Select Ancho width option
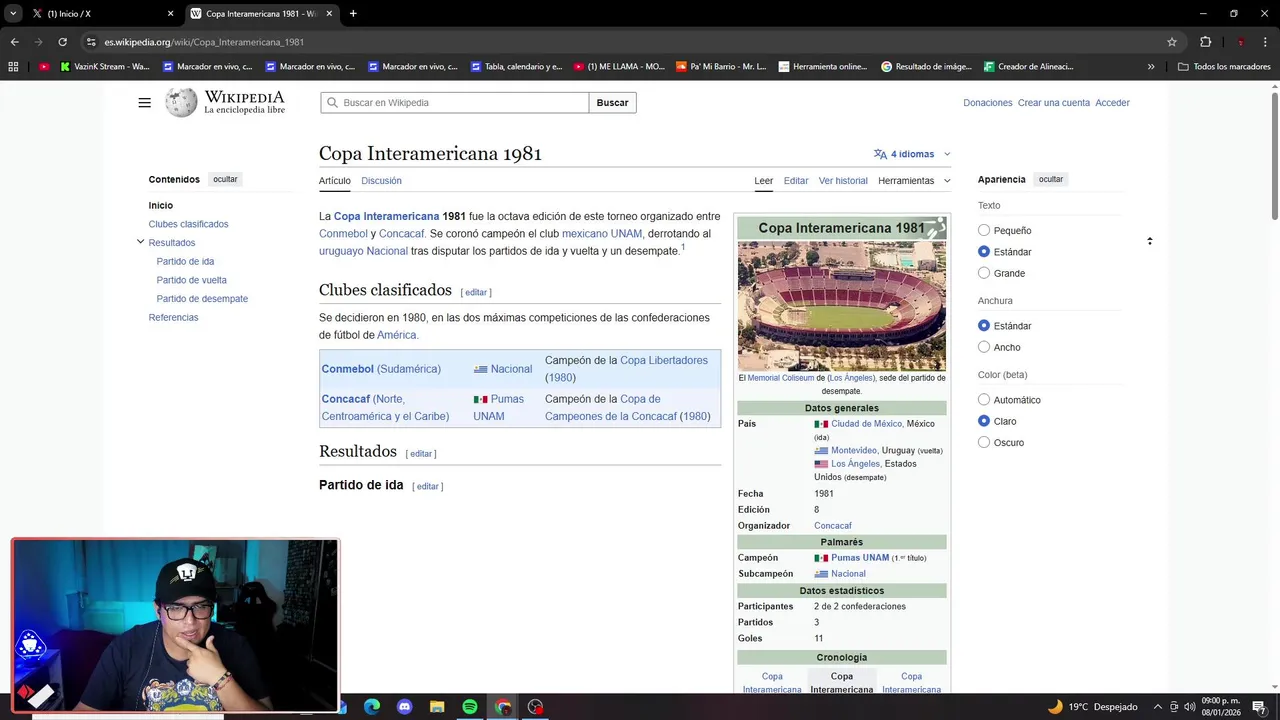 pyautogui.click(x=984, y=347)
